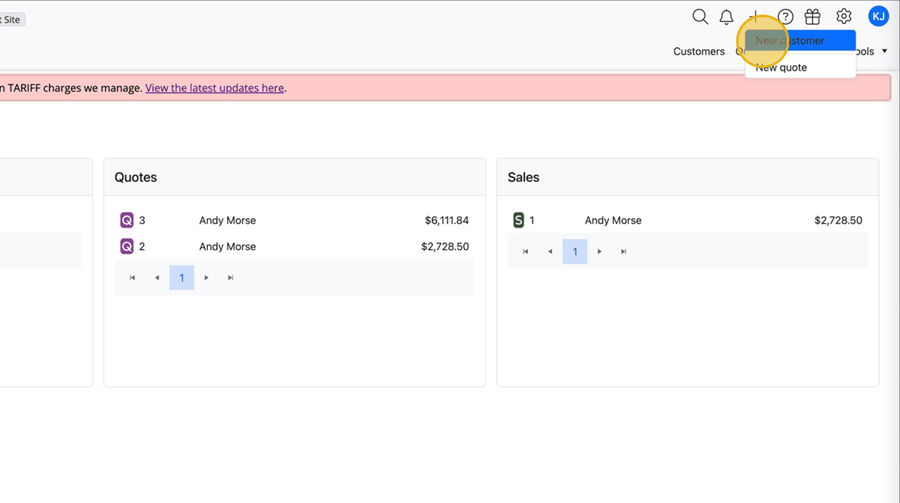Expand the Tools dropdown arrow

884,52
